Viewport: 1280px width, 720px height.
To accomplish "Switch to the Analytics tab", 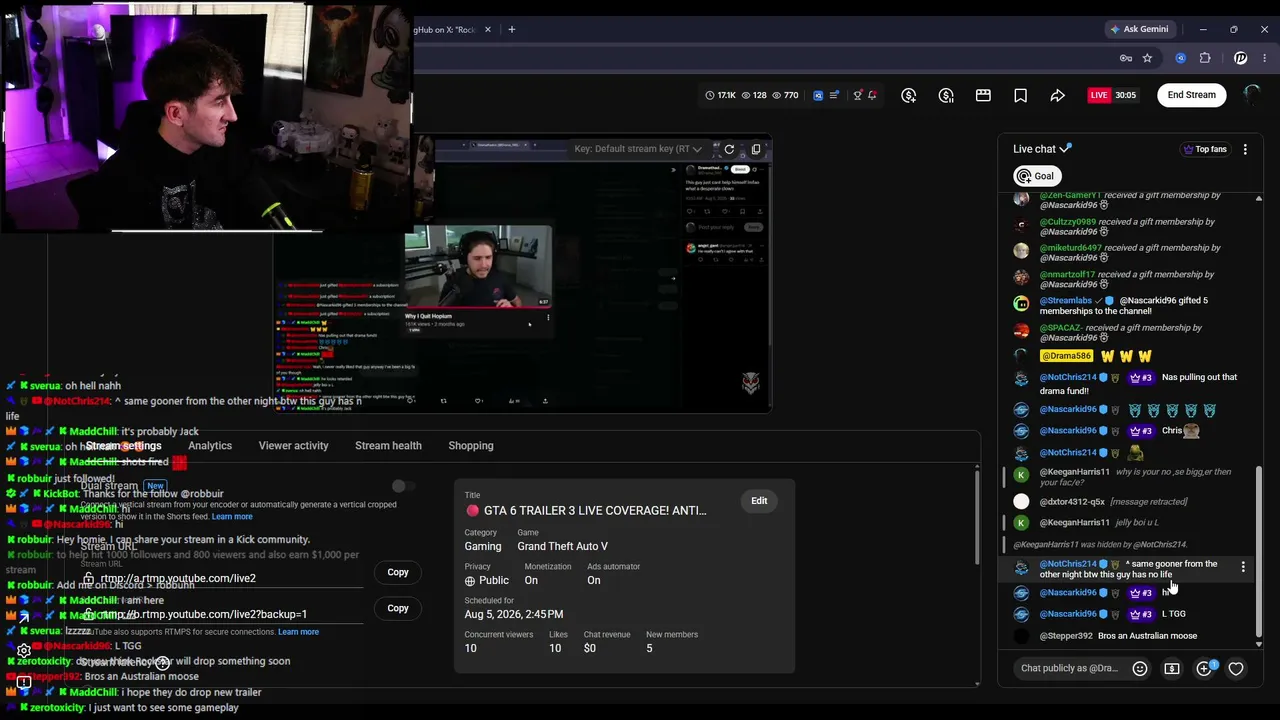I will click(x=210, y=446).
